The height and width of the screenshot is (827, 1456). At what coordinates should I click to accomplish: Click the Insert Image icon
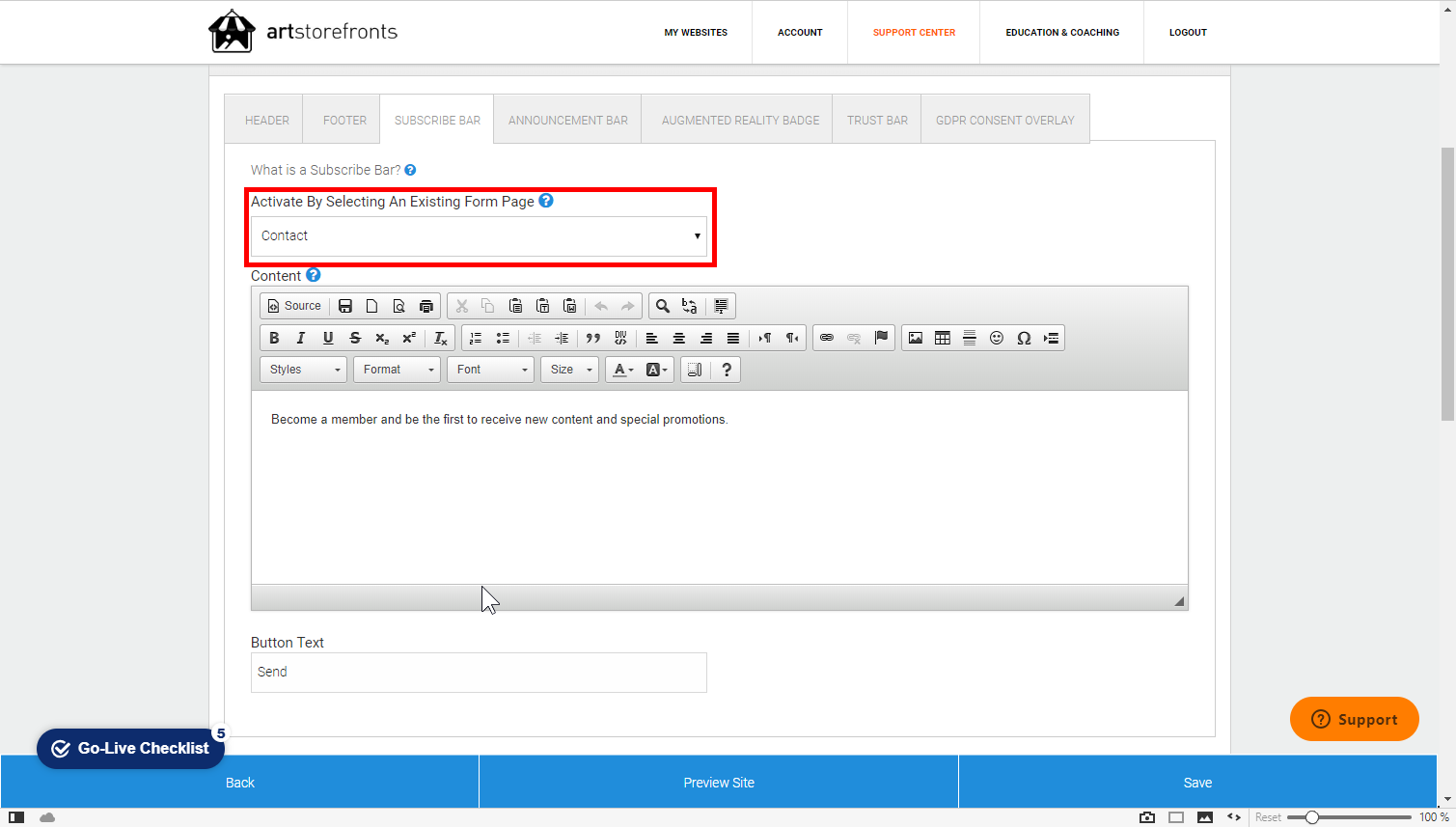coord(916,338)
